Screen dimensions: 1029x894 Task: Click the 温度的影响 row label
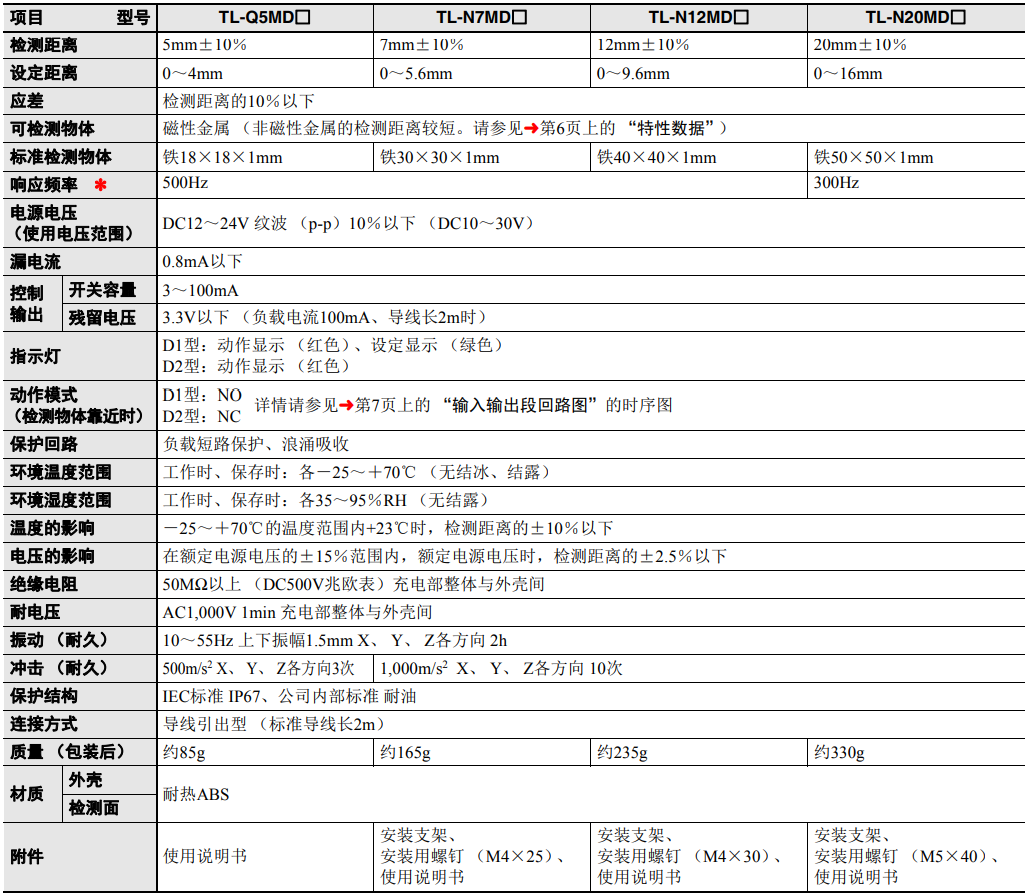(x=52, y=528)
